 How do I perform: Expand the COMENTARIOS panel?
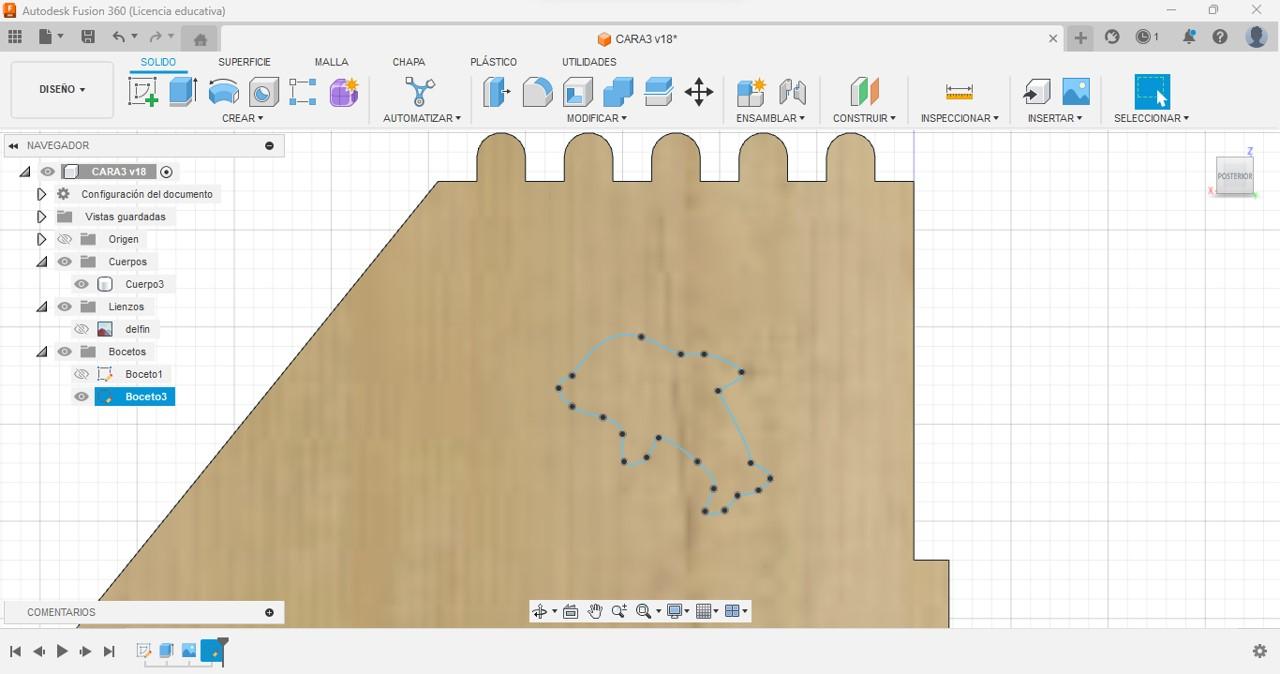269,612
